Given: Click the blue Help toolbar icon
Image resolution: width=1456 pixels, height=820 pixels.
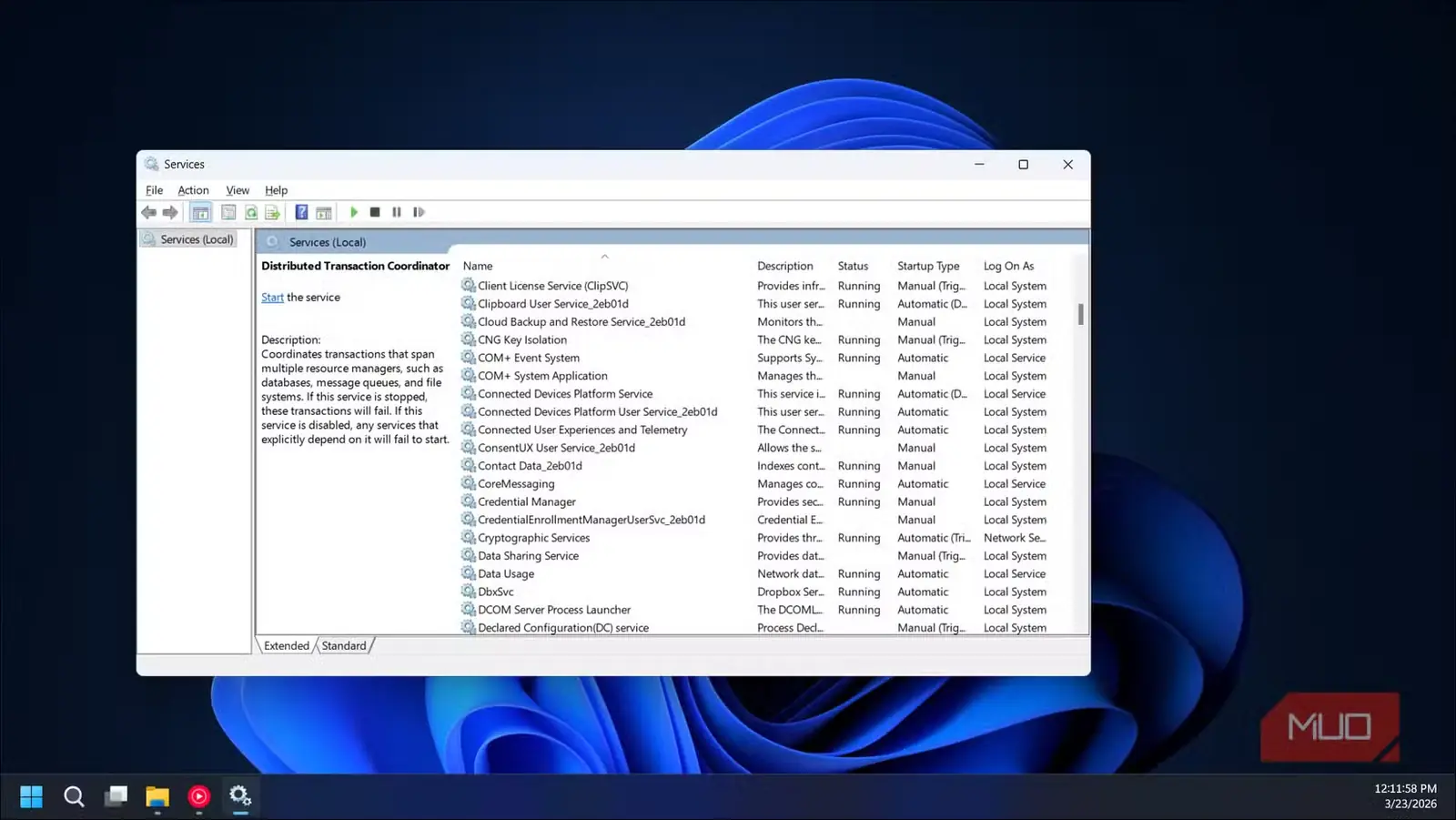Looking at the screenshot, I should pos(301,212).
